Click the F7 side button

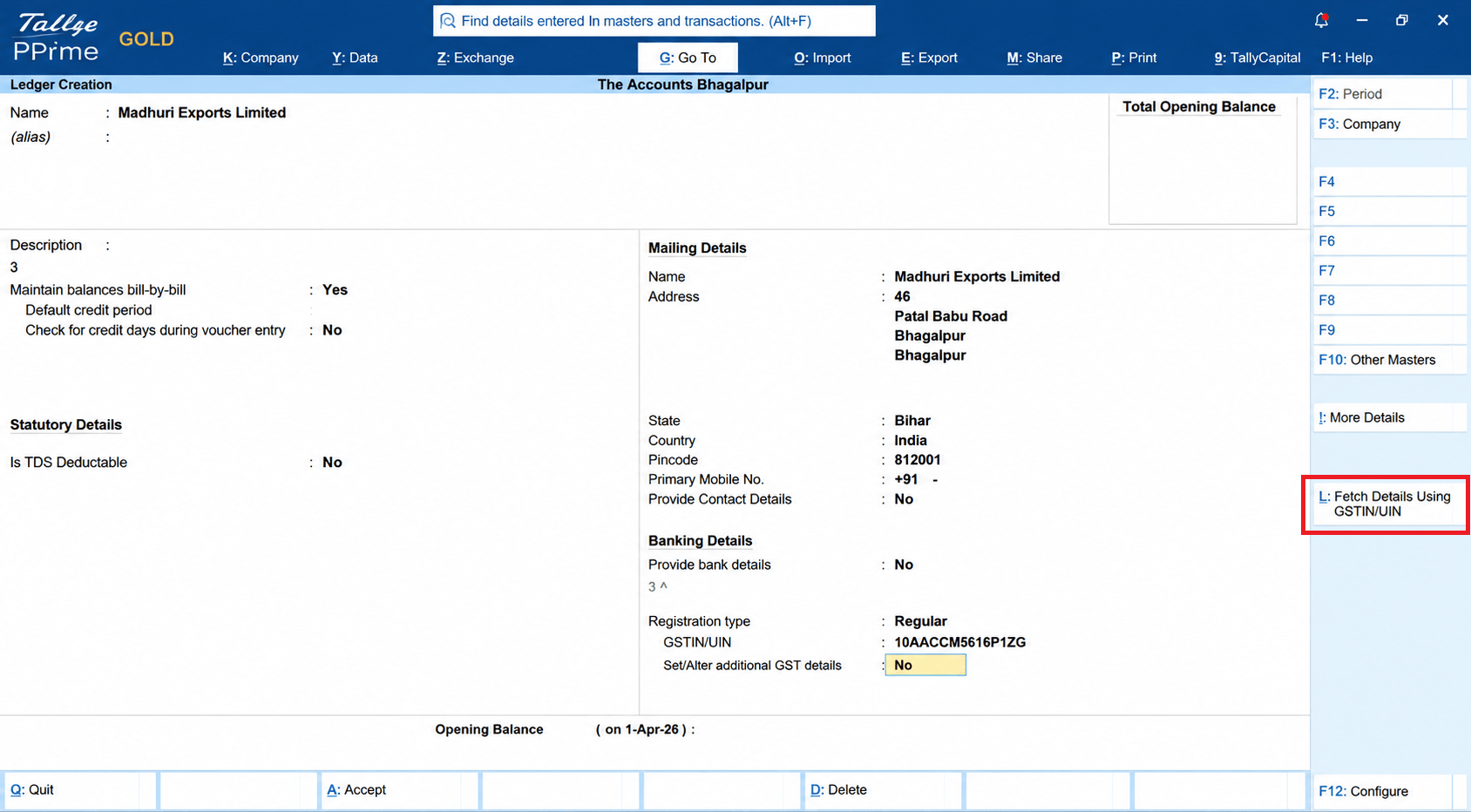pyautogui.click(x=1389, y=270)
